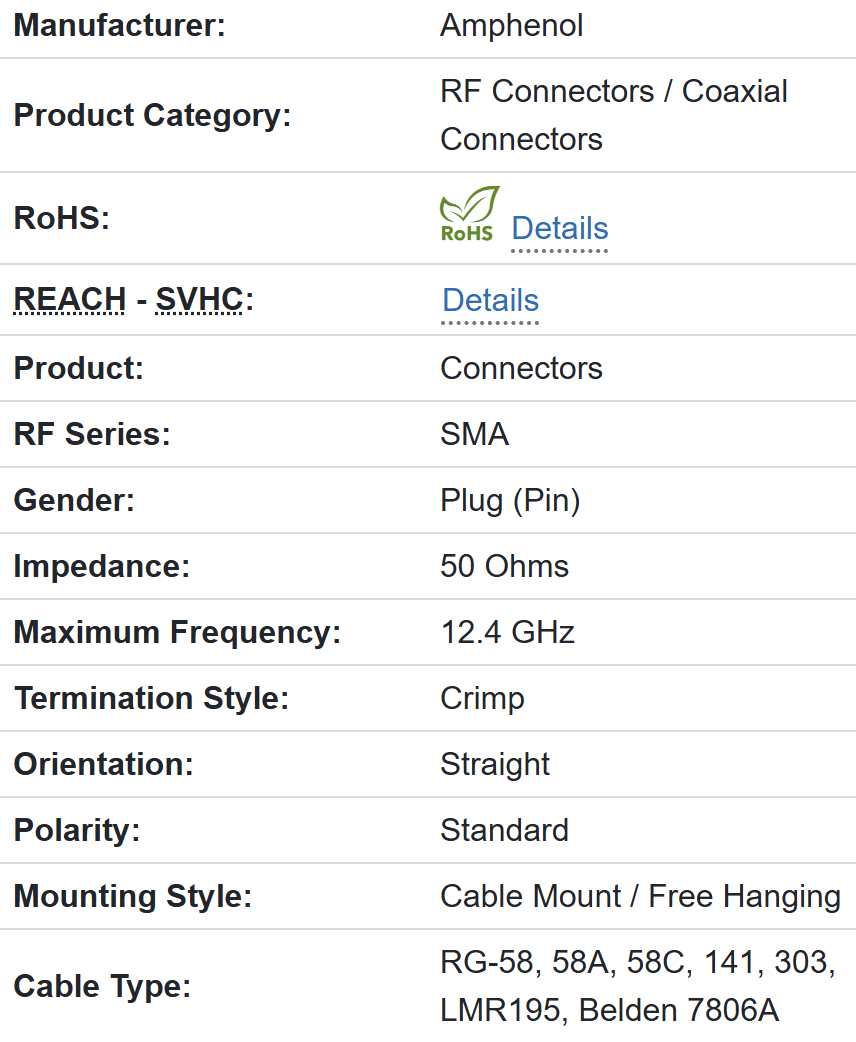The height and width of the screenshot is (1042, 856).
Task: Click the Amphenol manufacturer value
Action: [511, 26]
